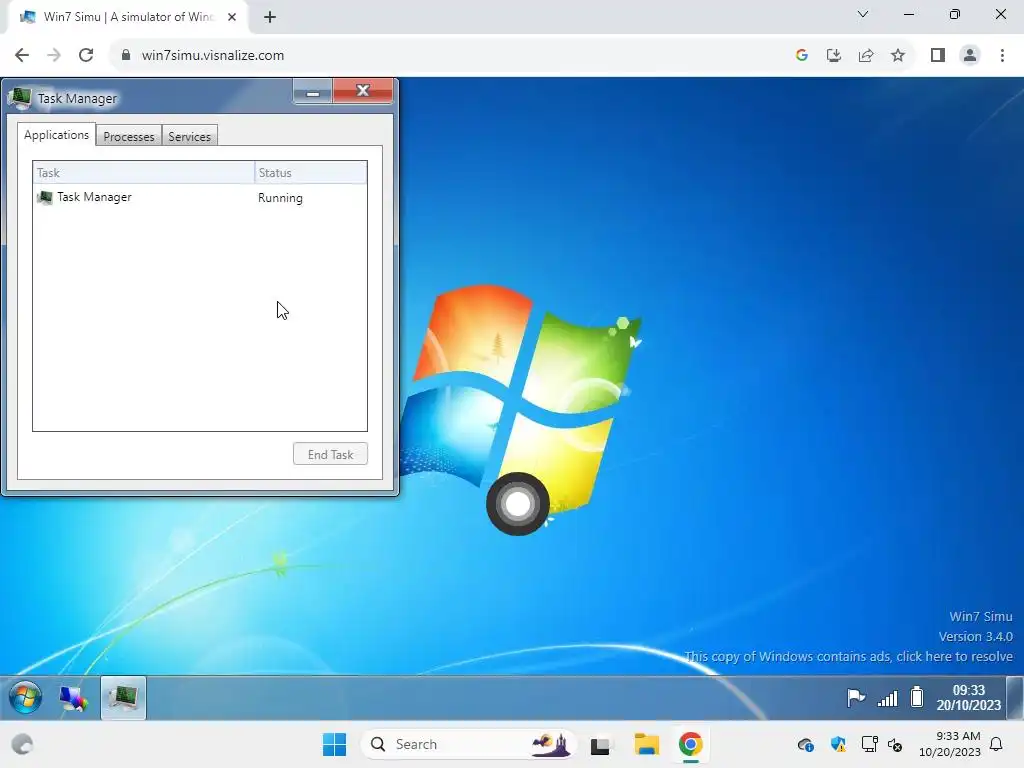The image size is (1024, 768).
Task: Open the Win7 clock showing 09:33
Action: 968,697
